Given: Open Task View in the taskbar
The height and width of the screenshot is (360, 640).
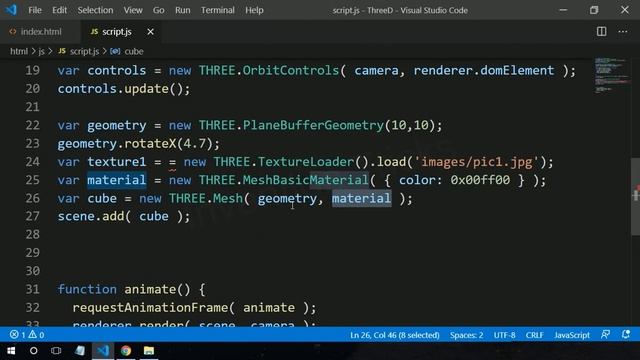Looking at the screenshot, I should [x=56, y=351].
